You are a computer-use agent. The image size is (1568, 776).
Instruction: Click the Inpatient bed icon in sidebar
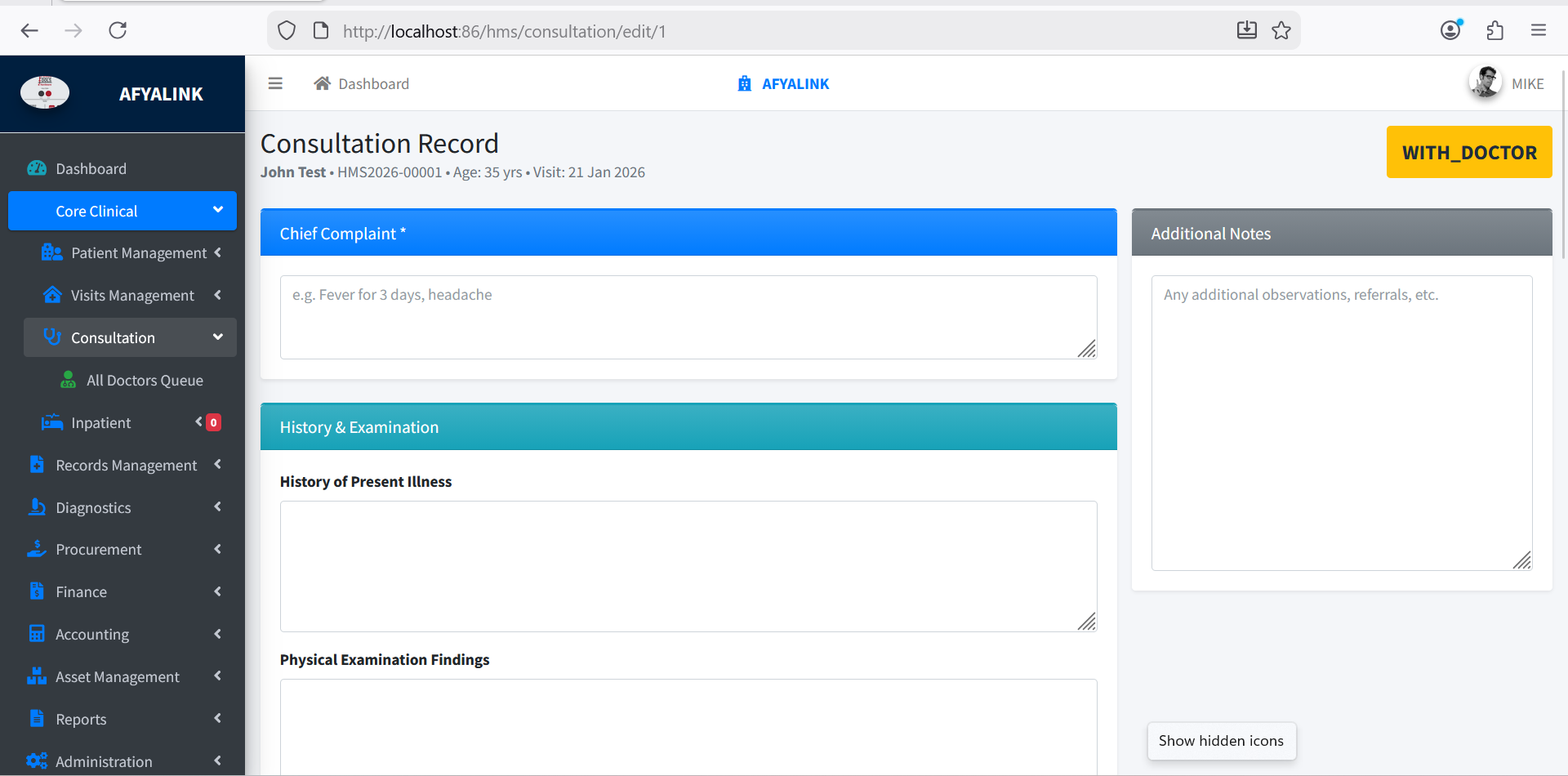(52, 422)
